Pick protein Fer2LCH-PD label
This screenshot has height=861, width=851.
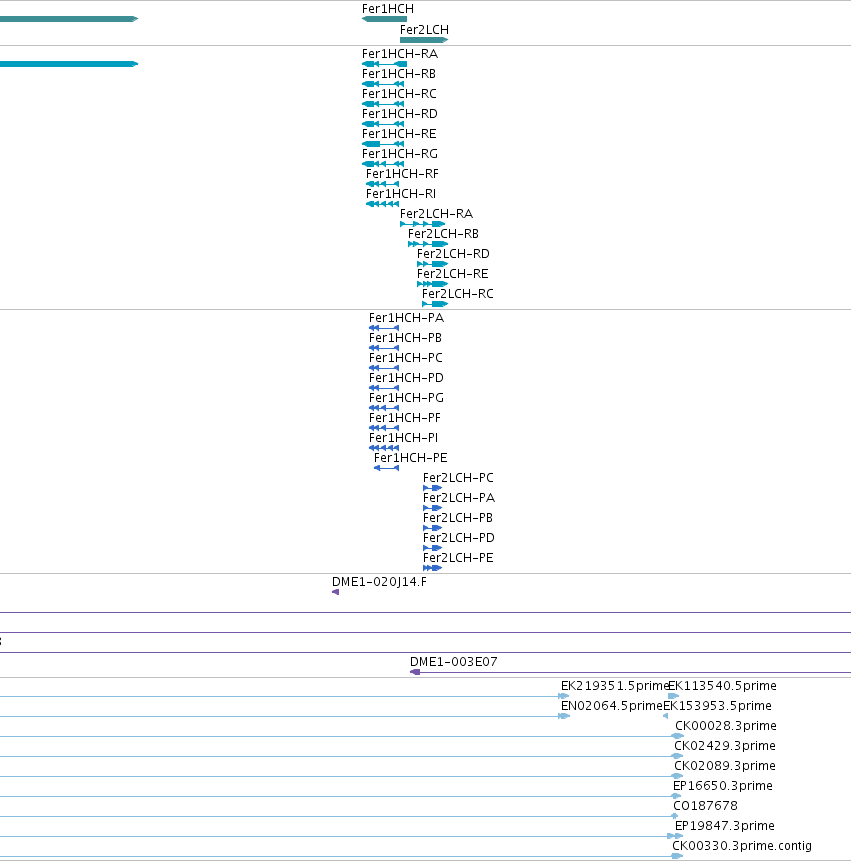(x=458, y=538)
